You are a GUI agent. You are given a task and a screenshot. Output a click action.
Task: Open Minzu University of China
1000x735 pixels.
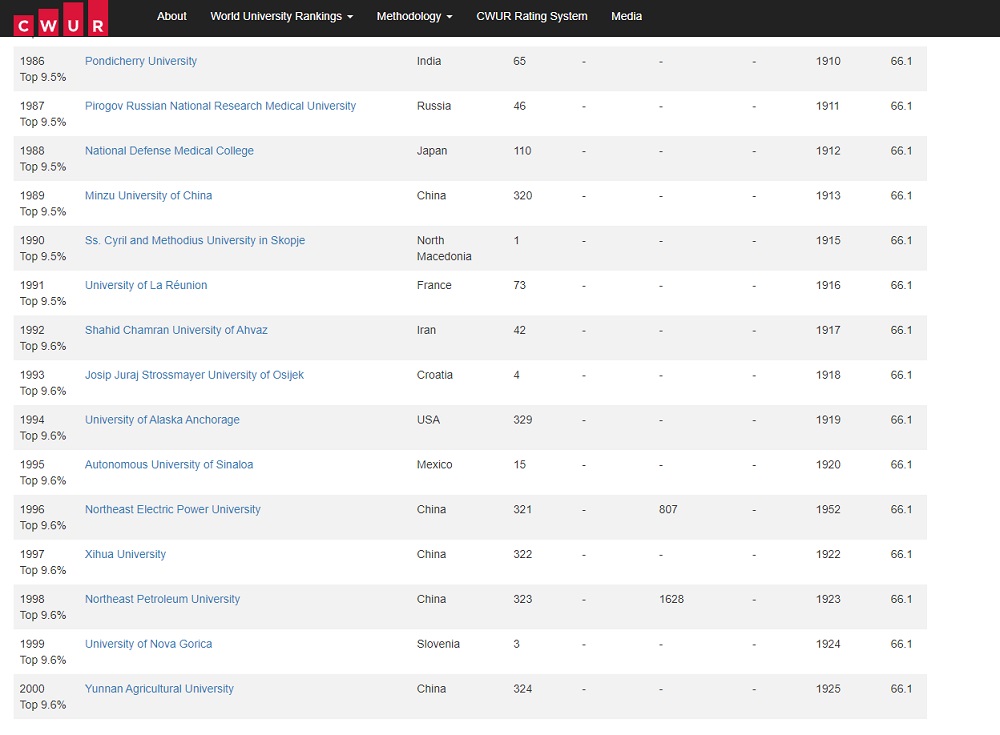pyautogui.click(x=148, y=196)
